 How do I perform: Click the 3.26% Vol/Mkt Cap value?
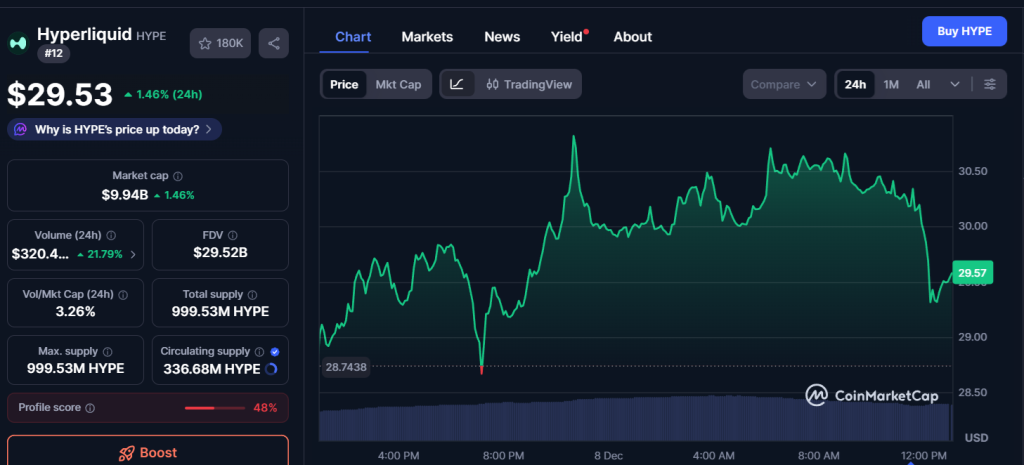pos(76,312)
